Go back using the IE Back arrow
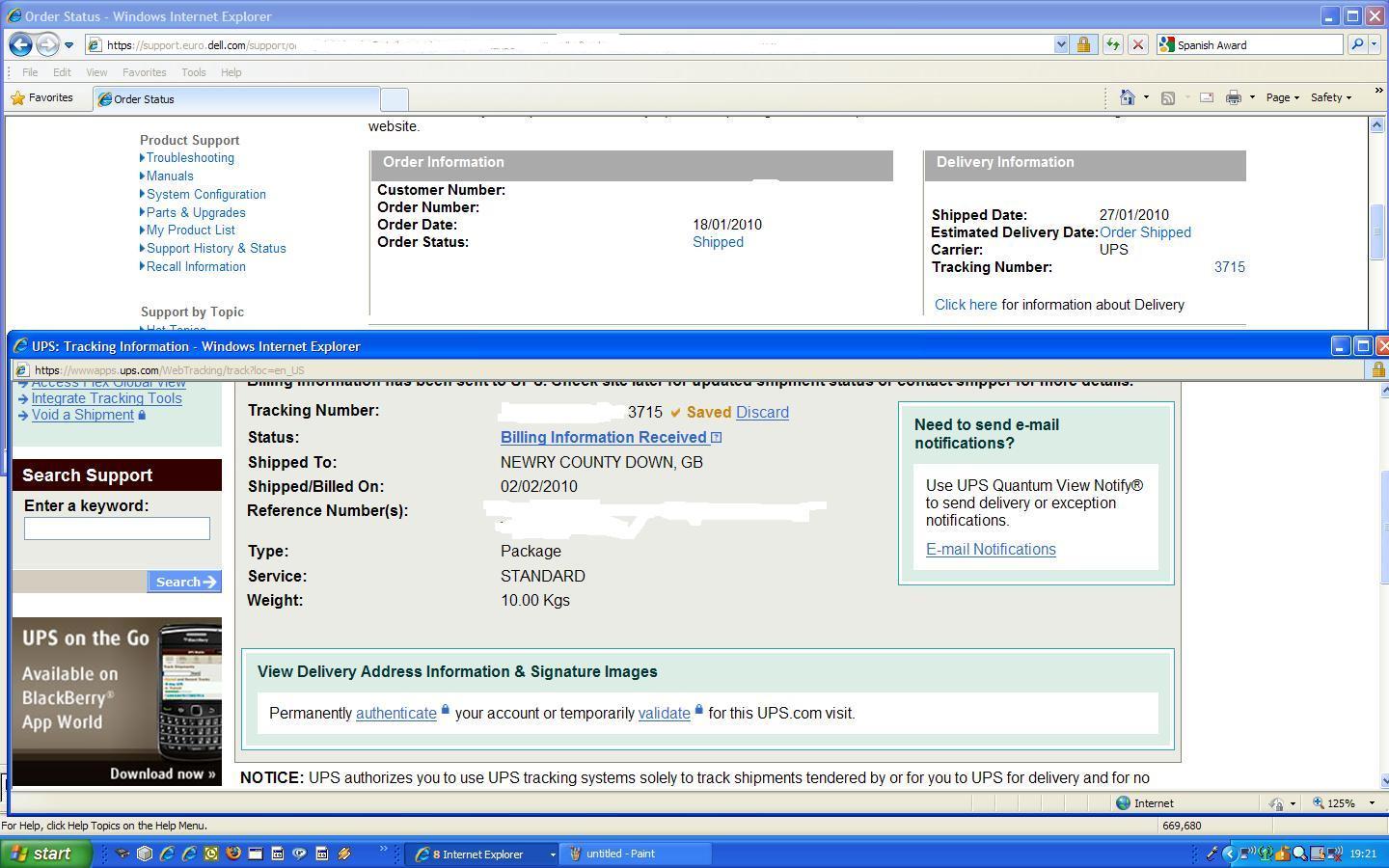Viewport: 1389px width, 868px height. (20, 44)
